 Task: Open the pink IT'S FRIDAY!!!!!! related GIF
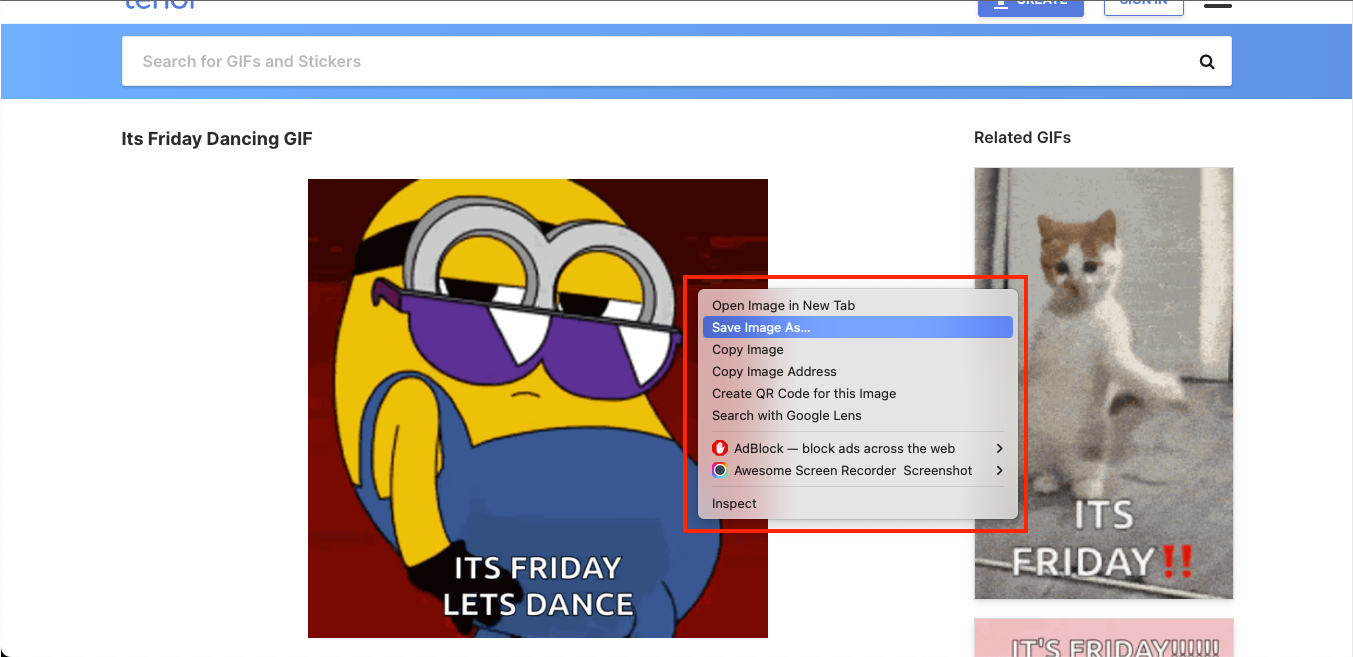pos(1104,638)
